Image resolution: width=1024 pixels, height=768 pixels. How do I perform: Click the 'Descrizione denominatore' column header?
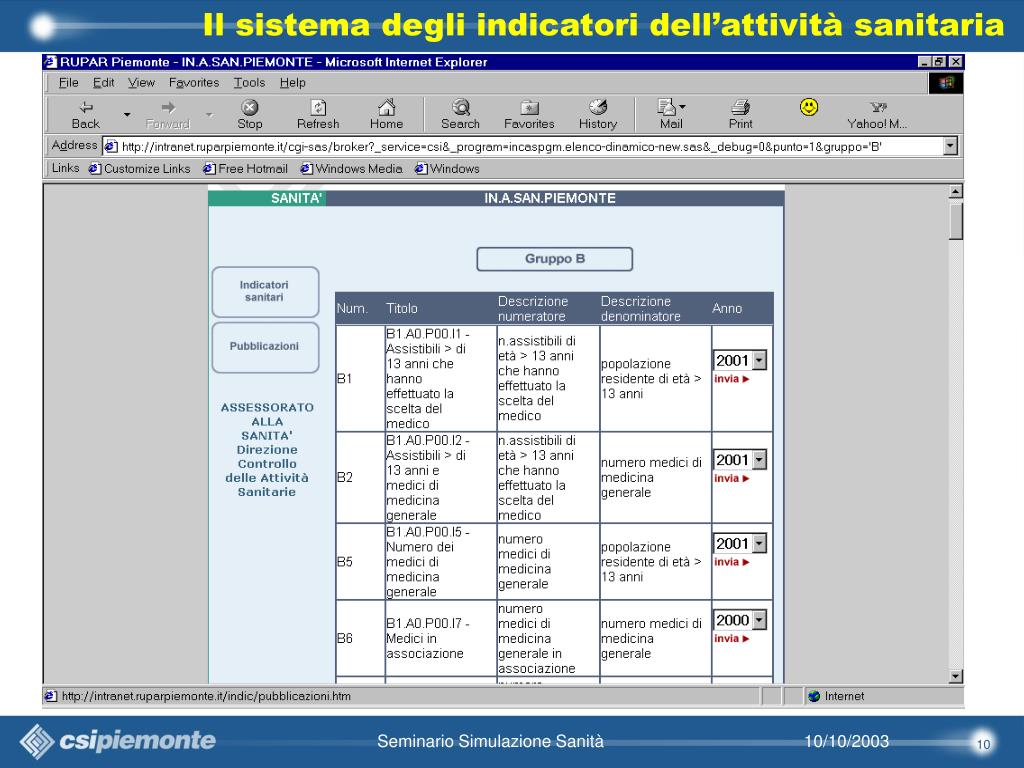[x=641, y=309]
